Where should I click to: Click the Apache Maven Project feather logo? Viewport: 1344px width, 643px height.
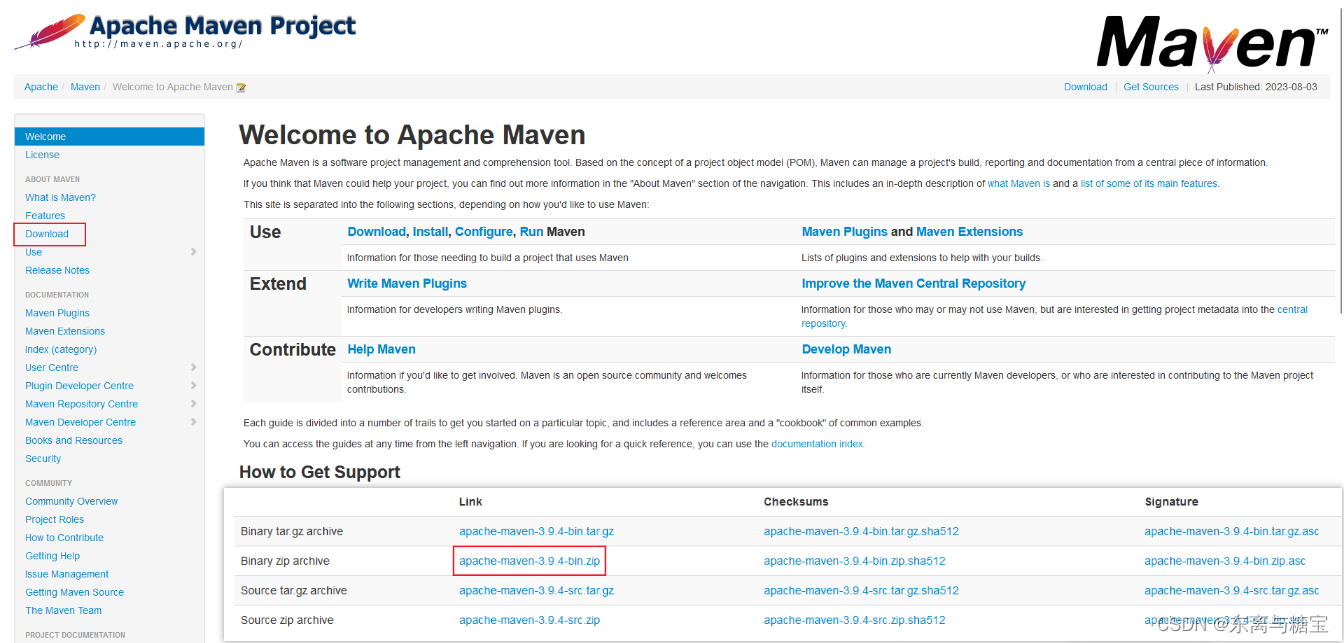[185, 31]
